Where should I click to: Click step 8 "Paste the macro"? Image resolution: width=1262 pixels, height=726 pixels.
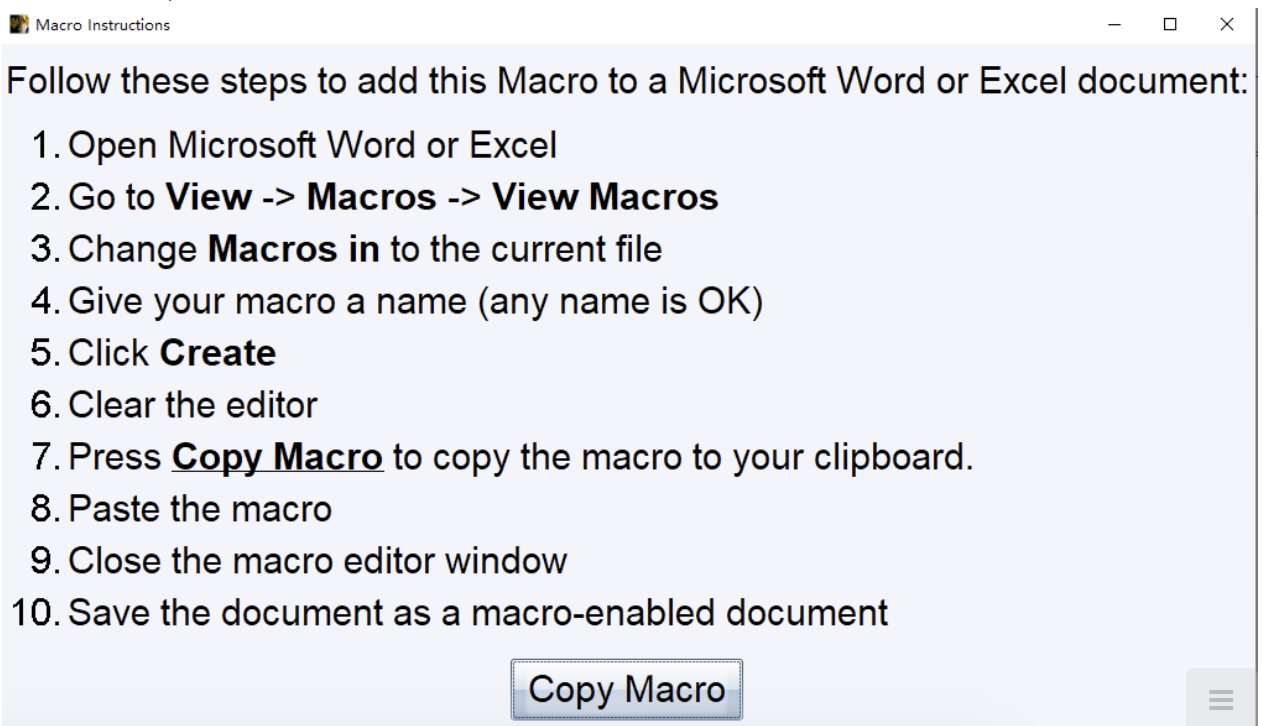tap(200, 509)
